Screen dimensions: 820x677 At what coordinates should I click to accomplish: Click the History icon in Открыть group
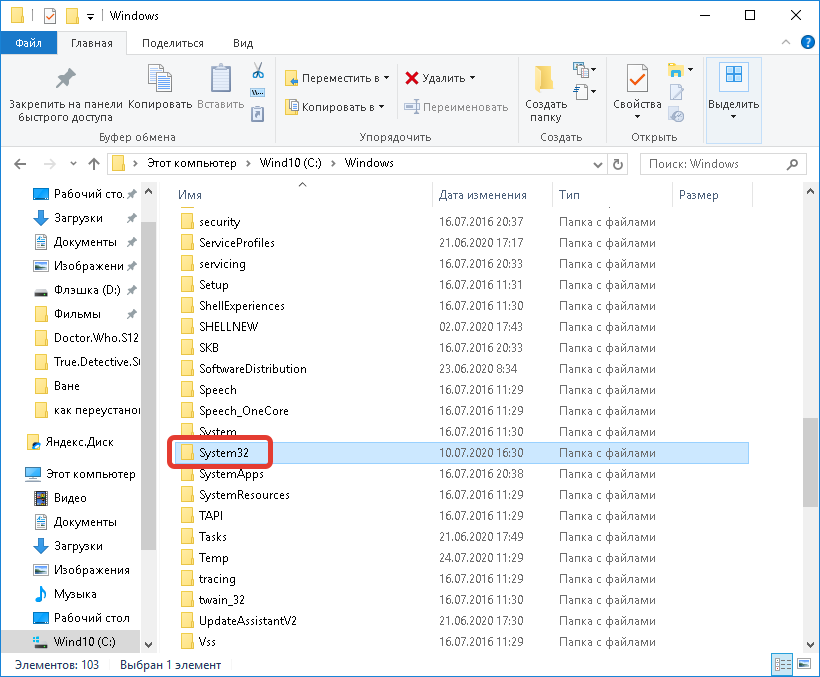(677, 115)
